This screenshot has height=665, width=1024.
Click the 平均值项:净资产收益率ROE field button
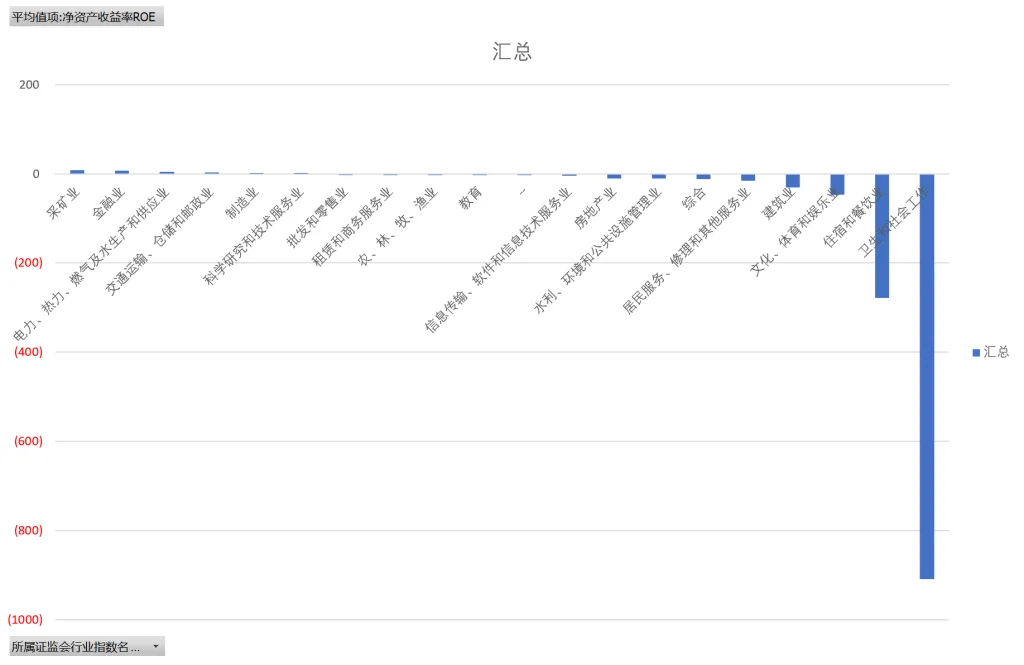coord(86,17)
